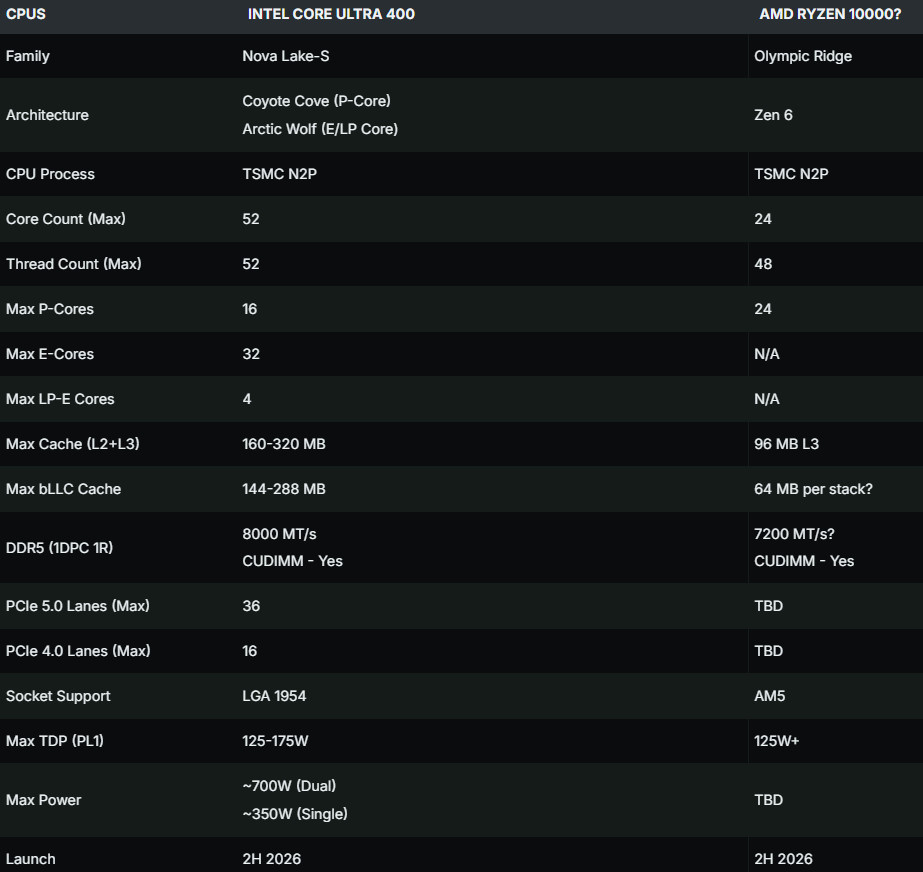Select AMD's CUDIMM - Yes text

pos(804,561)
